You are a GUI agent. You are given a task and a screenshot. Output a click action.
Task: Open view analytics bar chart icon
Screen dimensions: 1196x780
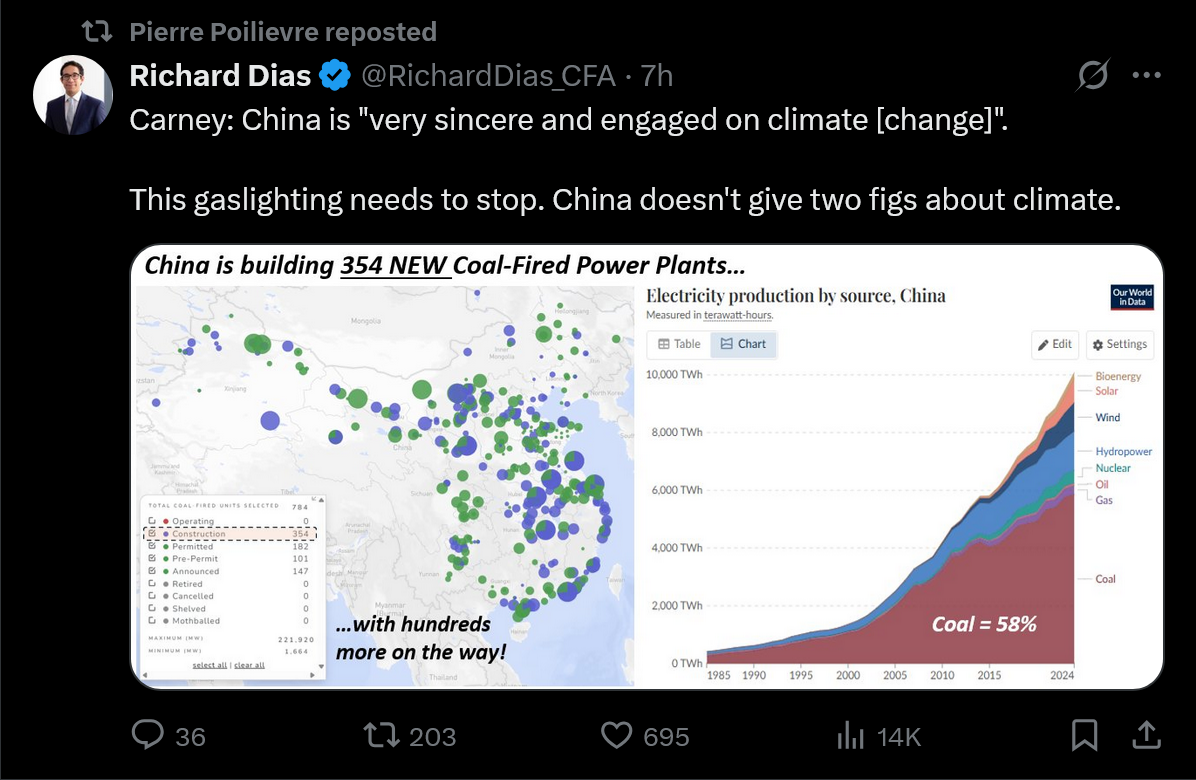click(850, 736)
